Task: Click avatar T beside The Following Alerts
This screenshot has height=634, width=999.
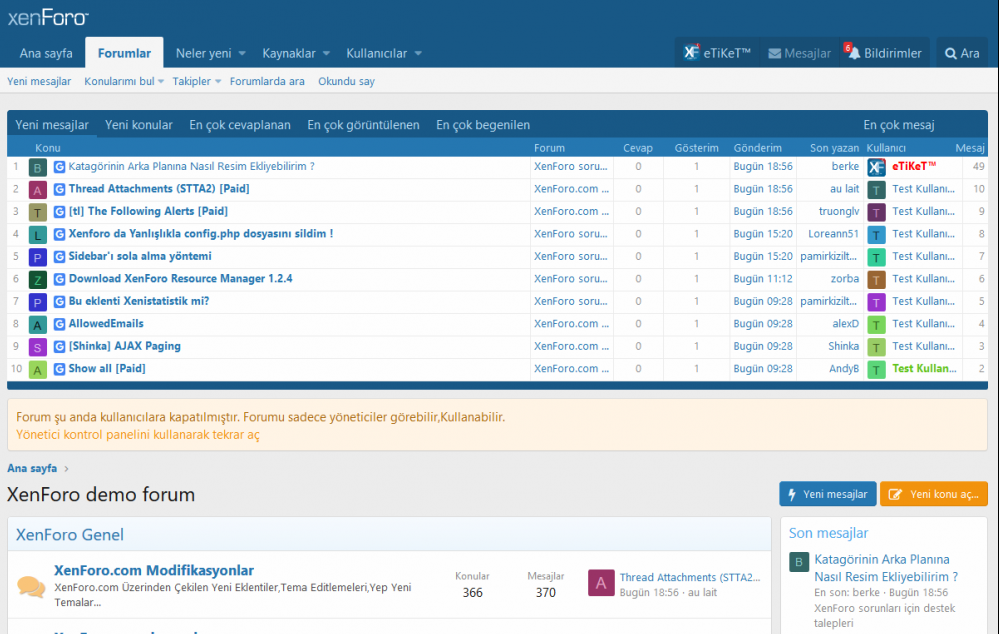Action: tap(38, 212)
